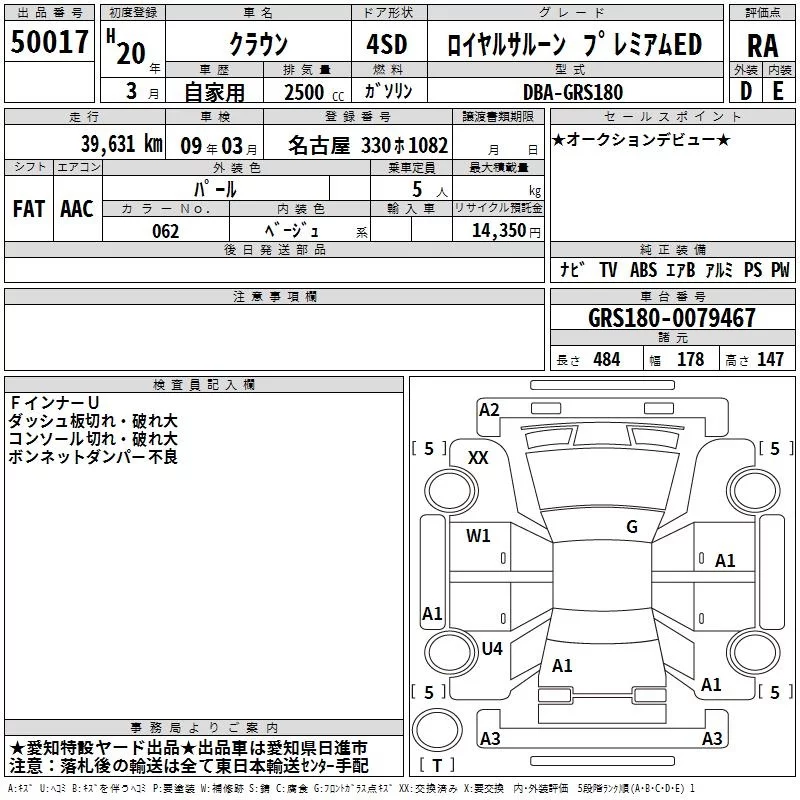Select transmission value FAT
The image size is (800, 800).
(29, 209)
